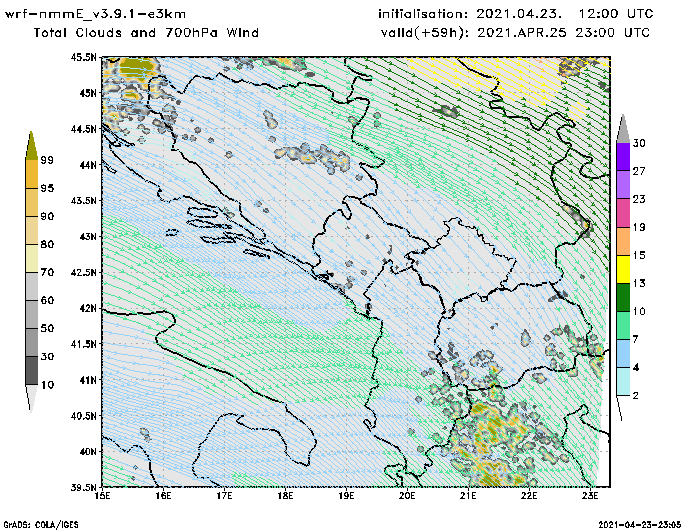This screenshot has height=530, width=700.
Task: Select the olive swatch above 99 on cloud scale
Action: (31, 146)
